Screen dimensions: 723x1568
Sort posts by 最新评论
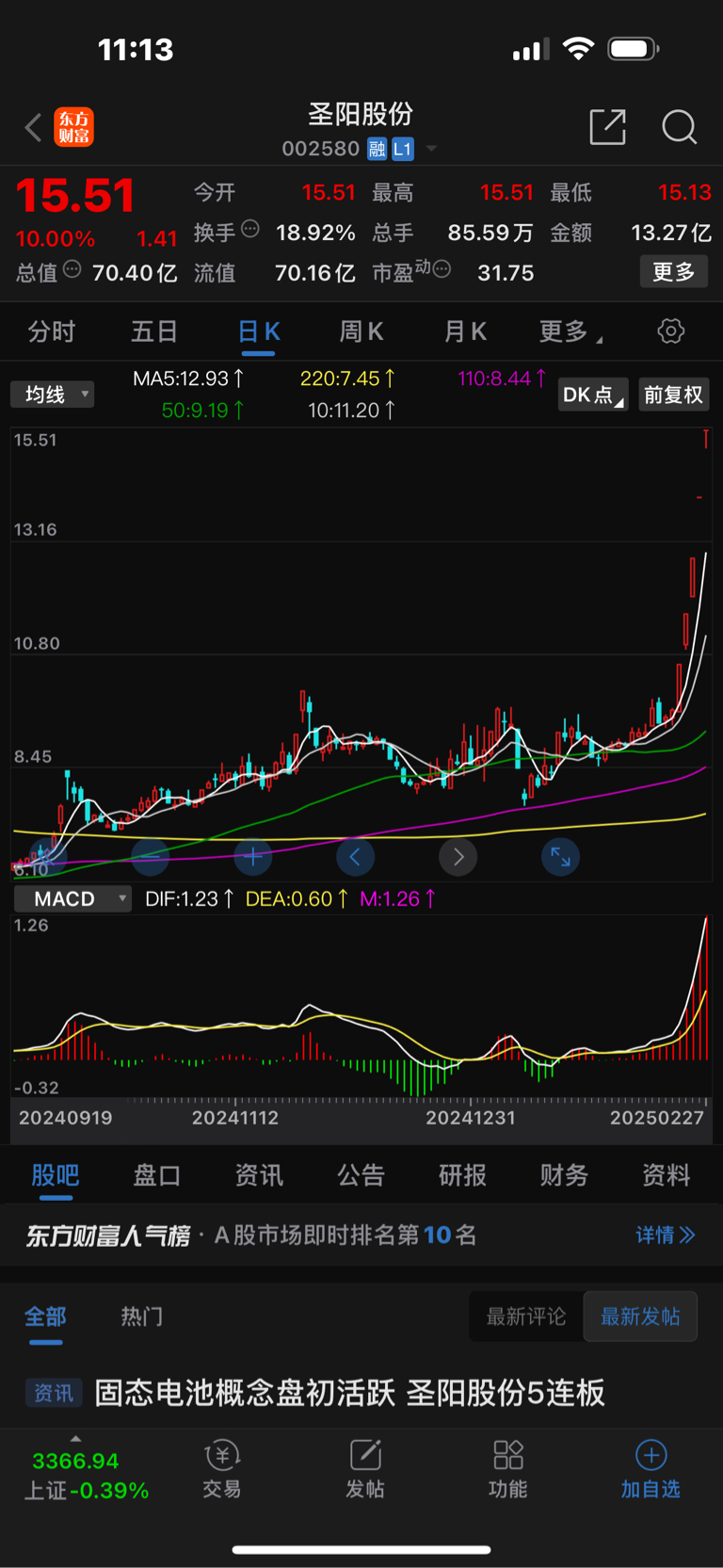(526, 1317)
